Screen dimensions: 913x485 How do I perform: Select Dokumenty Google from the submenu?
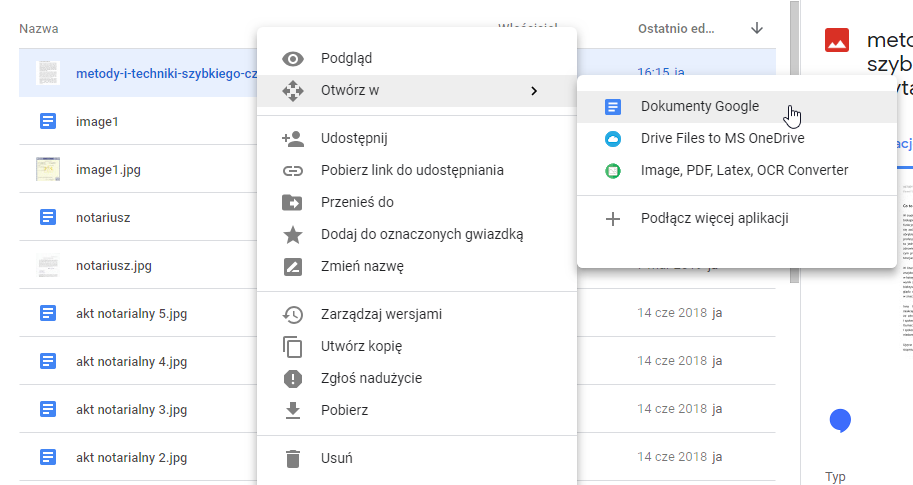tap(699, 106)
